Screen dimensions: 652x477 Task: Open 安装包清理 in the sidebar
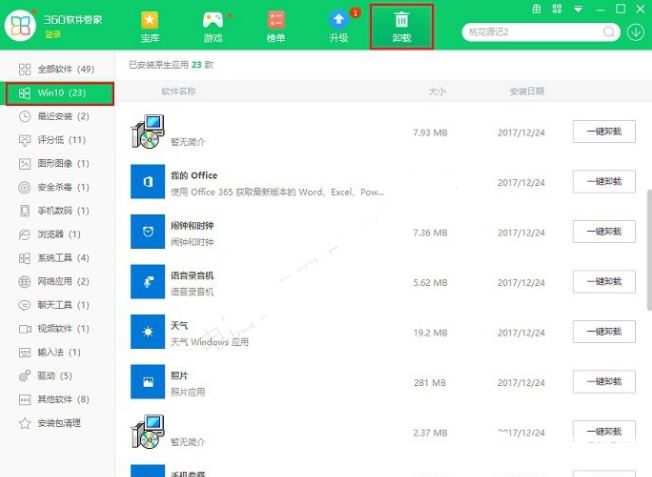point(57,423)
